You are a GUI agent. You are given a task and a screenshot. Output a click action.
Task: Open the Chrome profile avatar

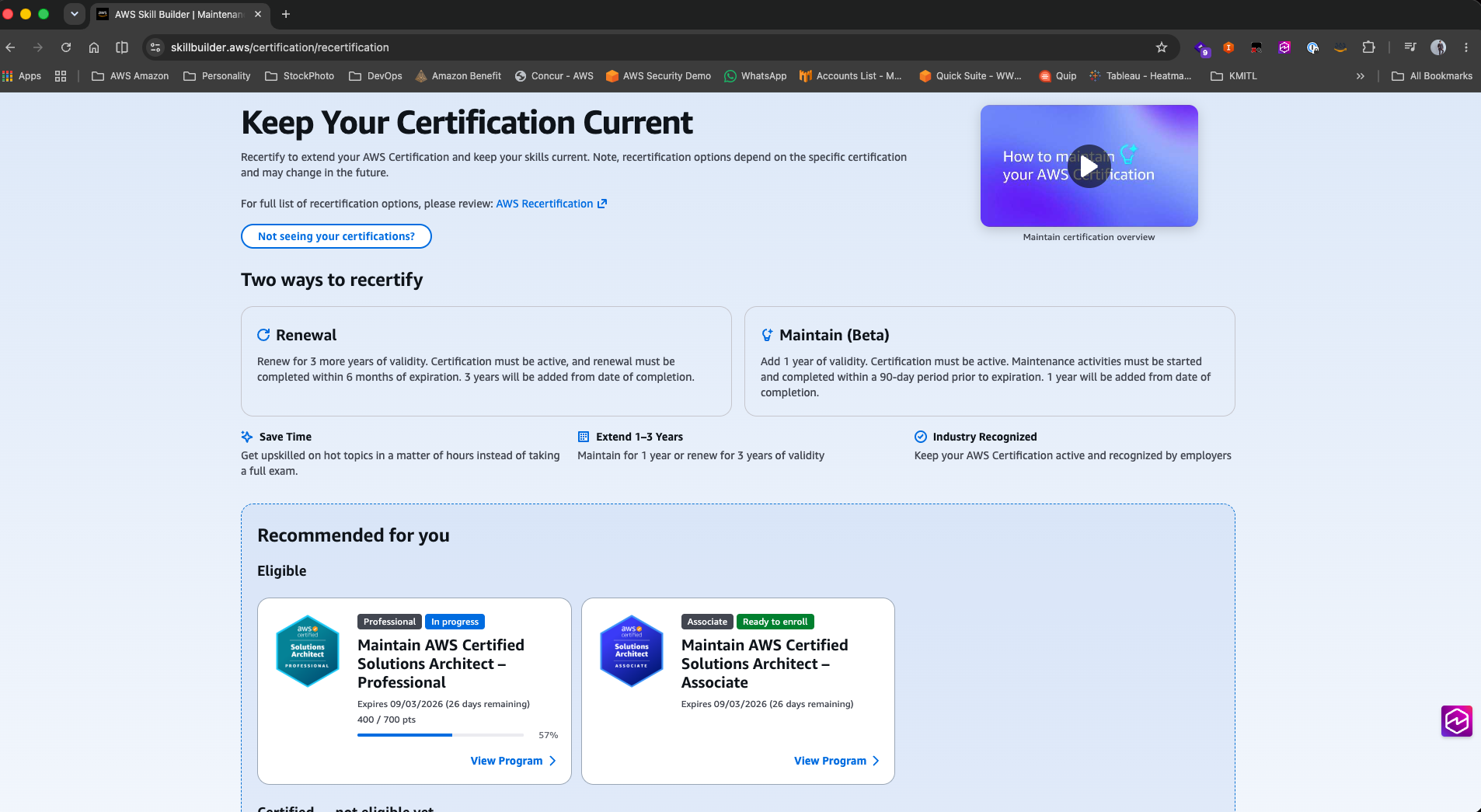[x=1438, y=47]
